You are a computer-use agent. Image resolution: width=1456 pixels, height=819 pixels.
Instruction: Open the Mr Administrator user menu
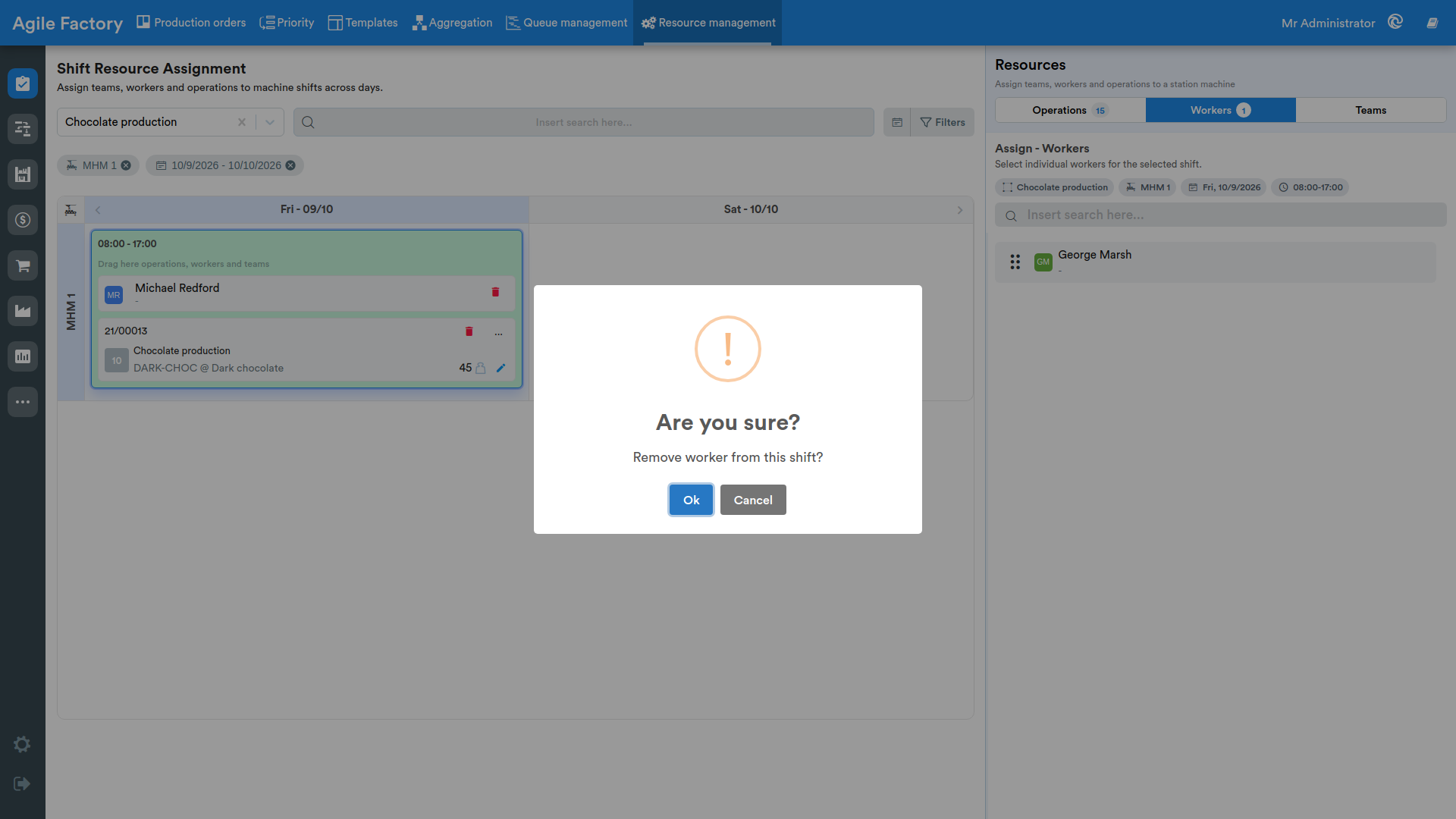pyautogui.click(x=1328, y=23)
